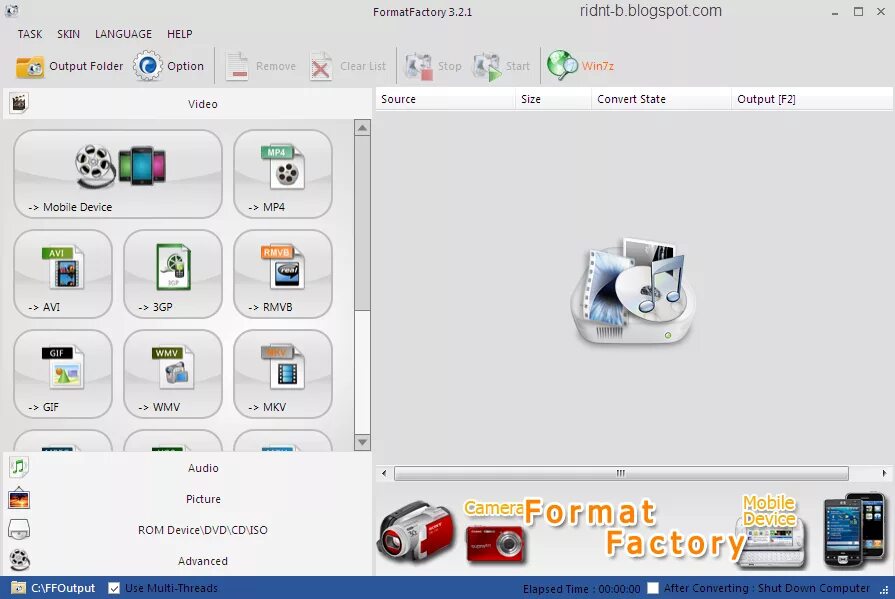The width and height of the screenshot is (895, 599).
Task: Expand the Advanced category panel
Action: pos(188,561)
